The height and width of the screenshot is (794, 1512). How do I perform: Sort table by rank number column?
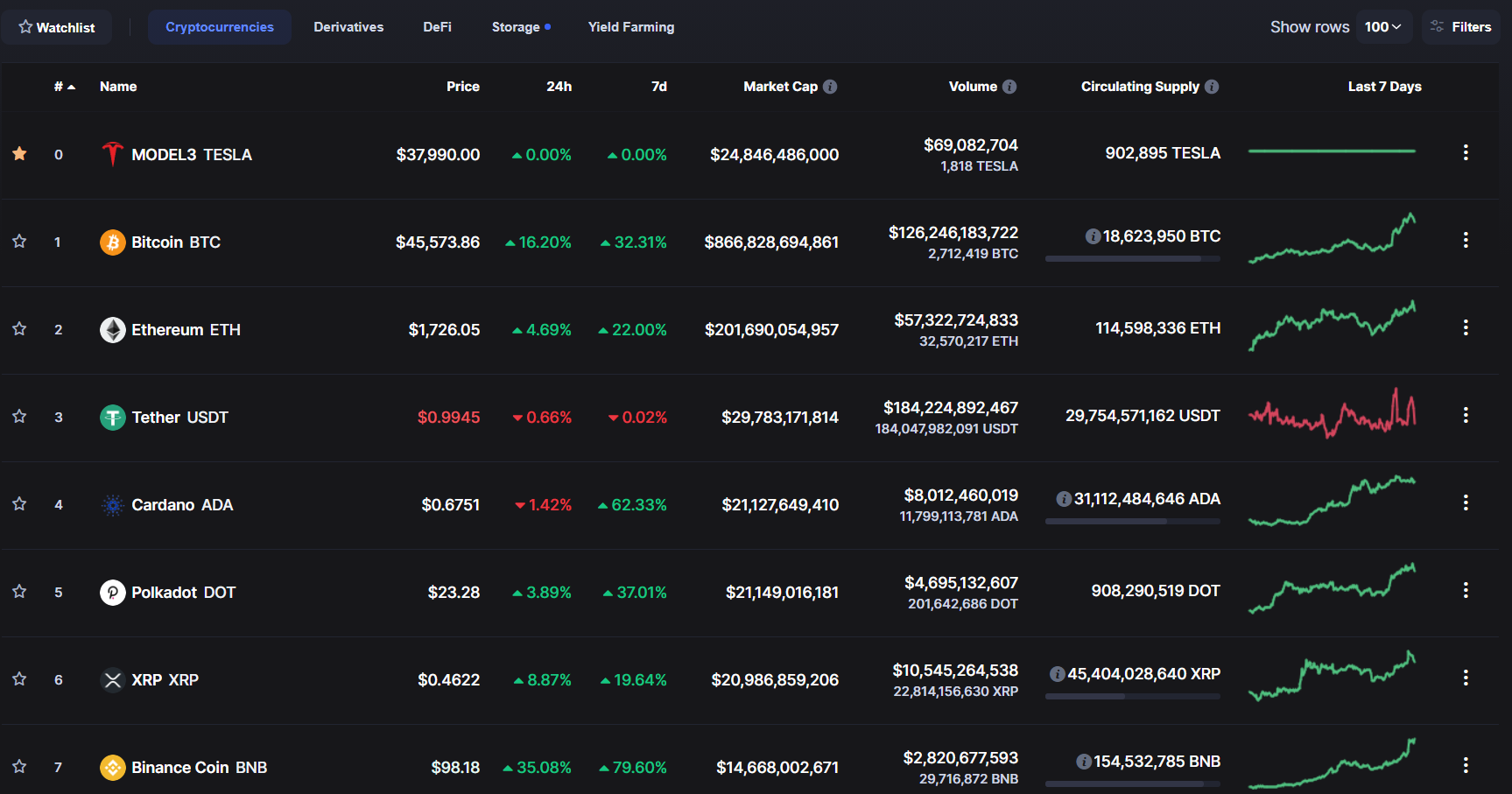65,87
